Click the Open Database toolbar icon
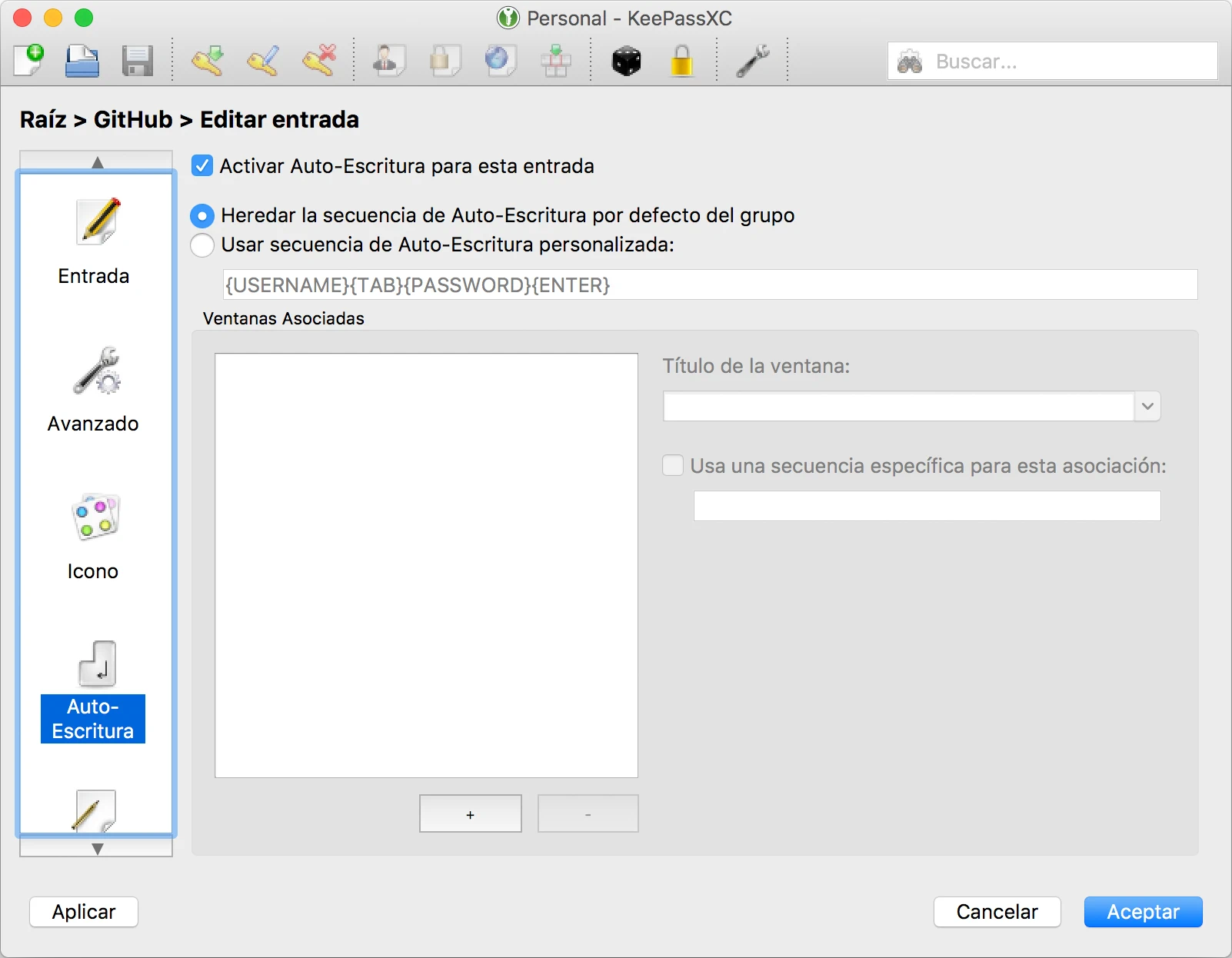This screenshot has width=1232, height=958. click(82, 61)
